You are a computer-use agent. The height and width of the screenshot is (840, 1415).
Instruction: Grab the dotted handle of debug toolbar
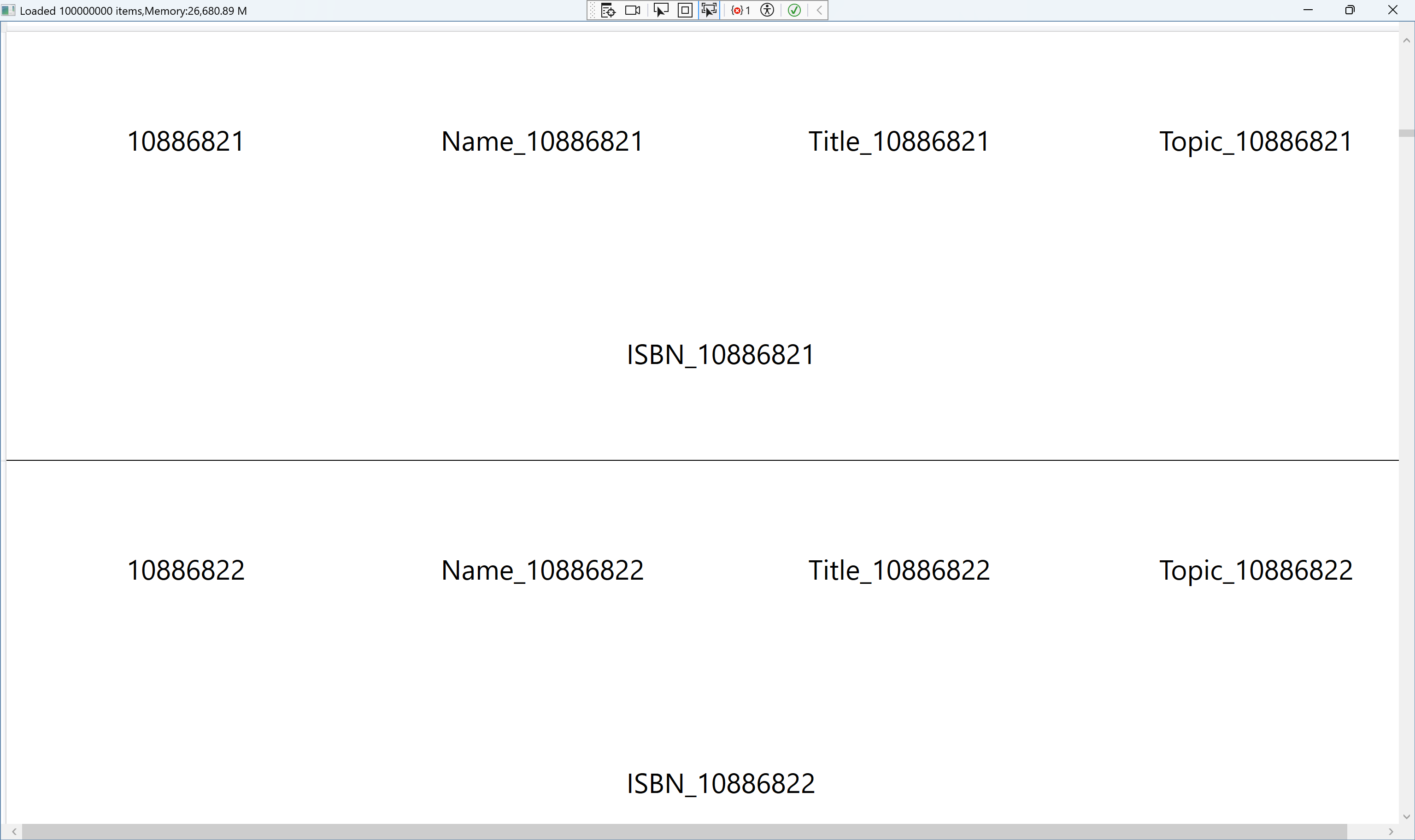click(592, 10)
